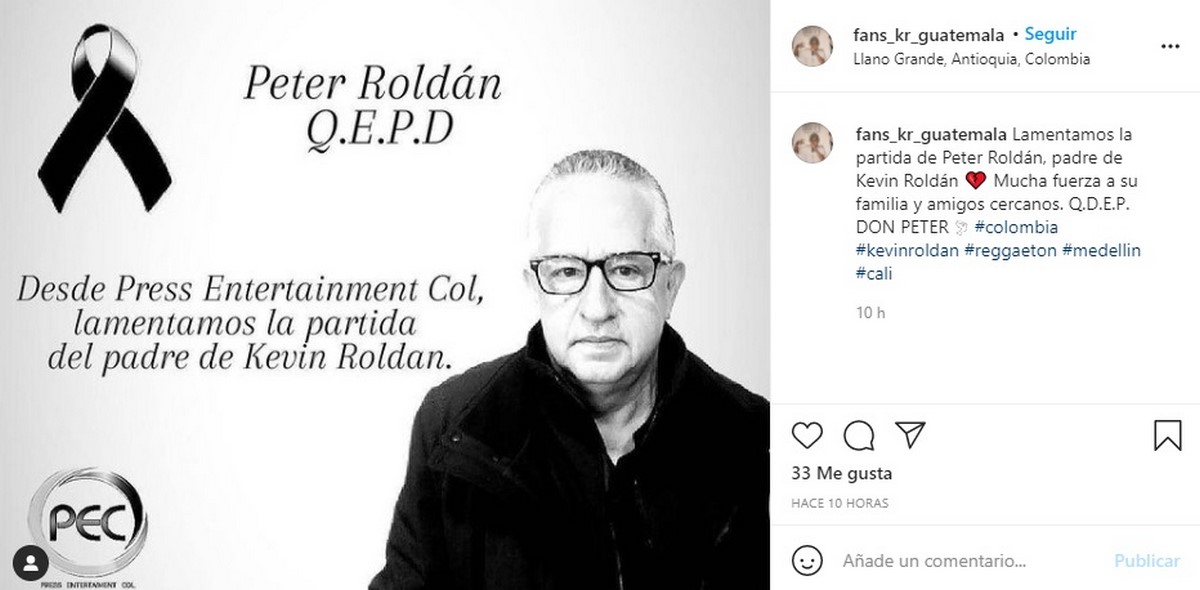The width and height of the screenshot is (1200, 590).
Task: Open emoji picker in comment box
Action: (x=806, y=560)
